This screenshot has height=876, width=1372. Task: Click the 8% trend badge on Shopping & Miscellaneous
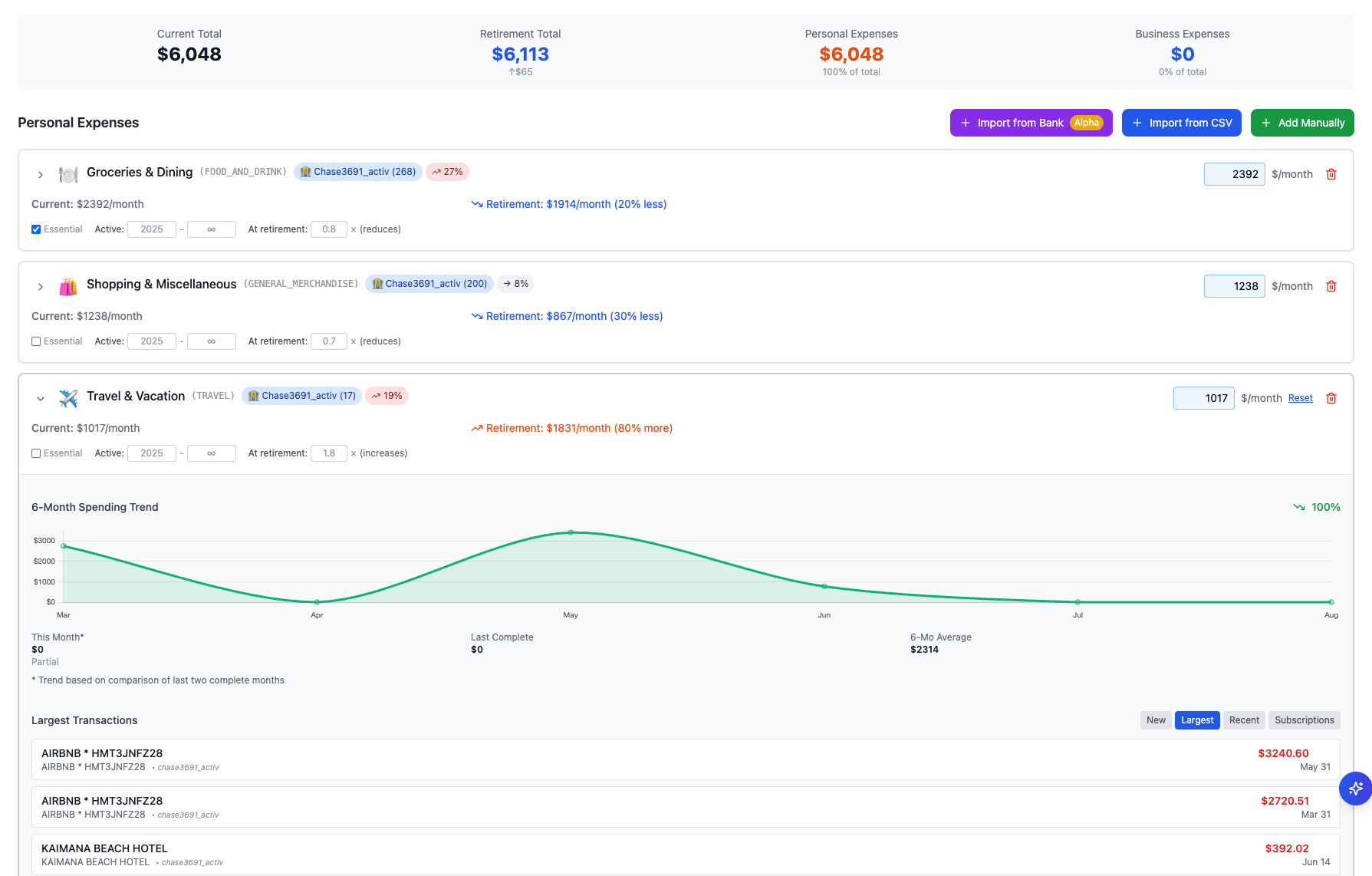(x=515, y=284)
